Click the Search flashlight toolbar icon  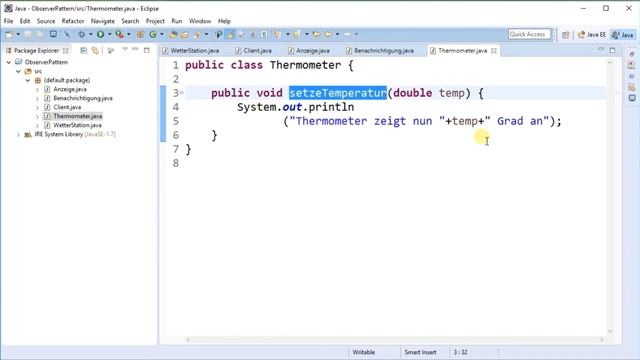[x=198, y=35]
